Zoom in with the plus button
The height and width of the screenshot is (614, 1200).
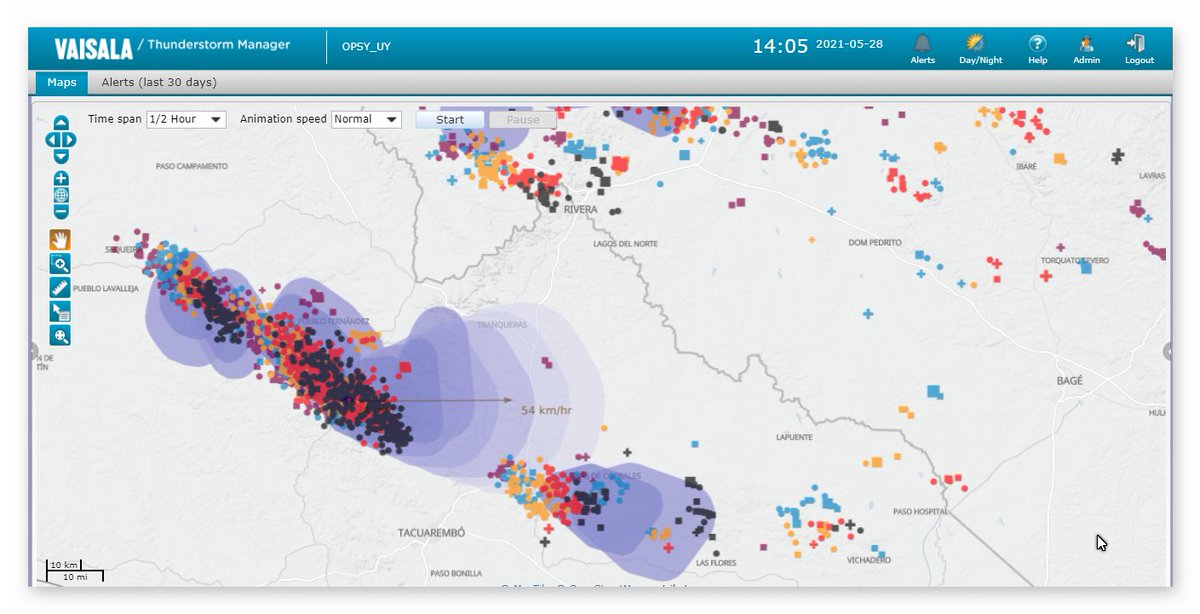point(61,179)
